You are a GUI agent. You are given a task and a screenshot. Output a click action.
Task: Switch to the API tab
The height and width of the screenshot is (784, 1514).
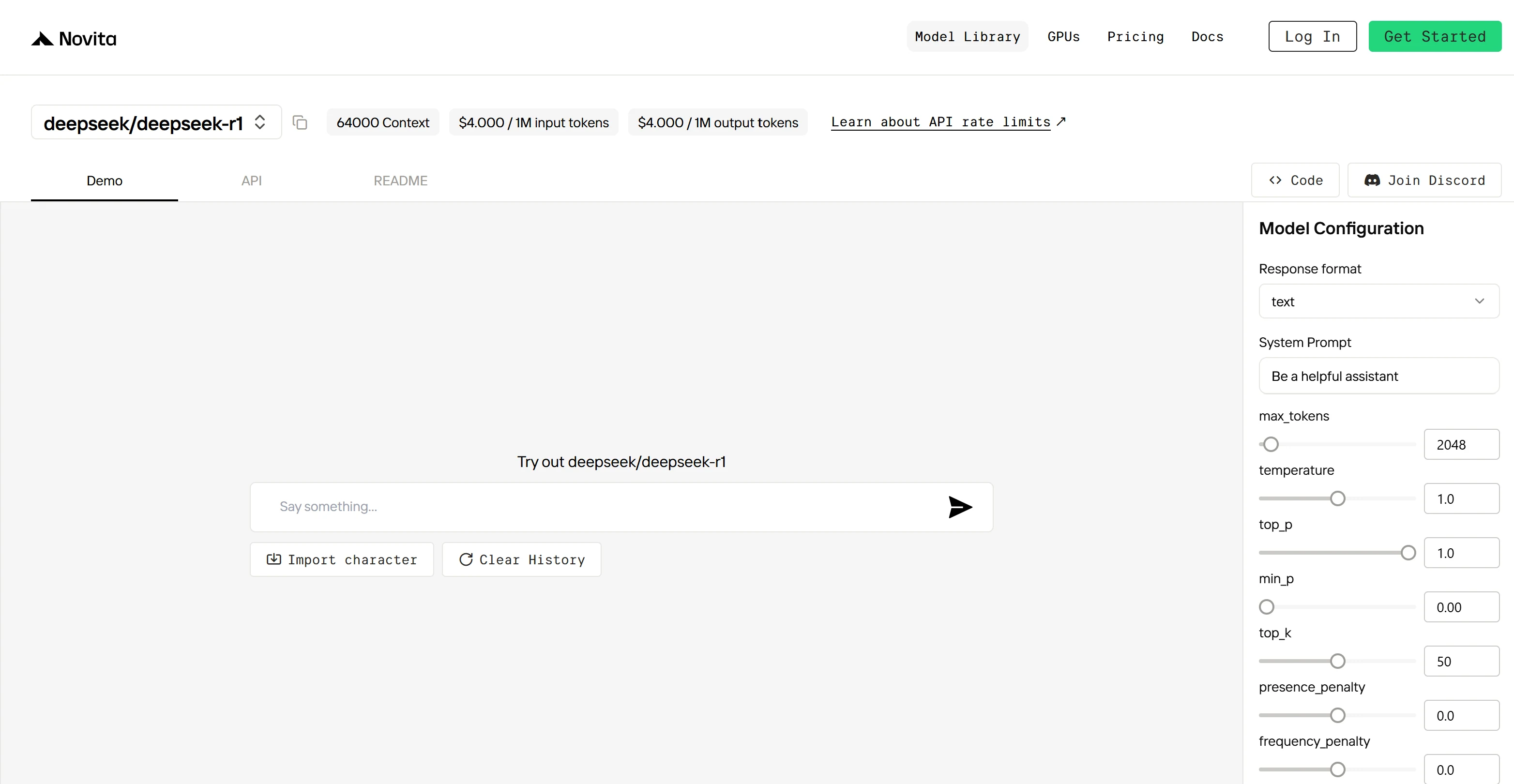252,181
